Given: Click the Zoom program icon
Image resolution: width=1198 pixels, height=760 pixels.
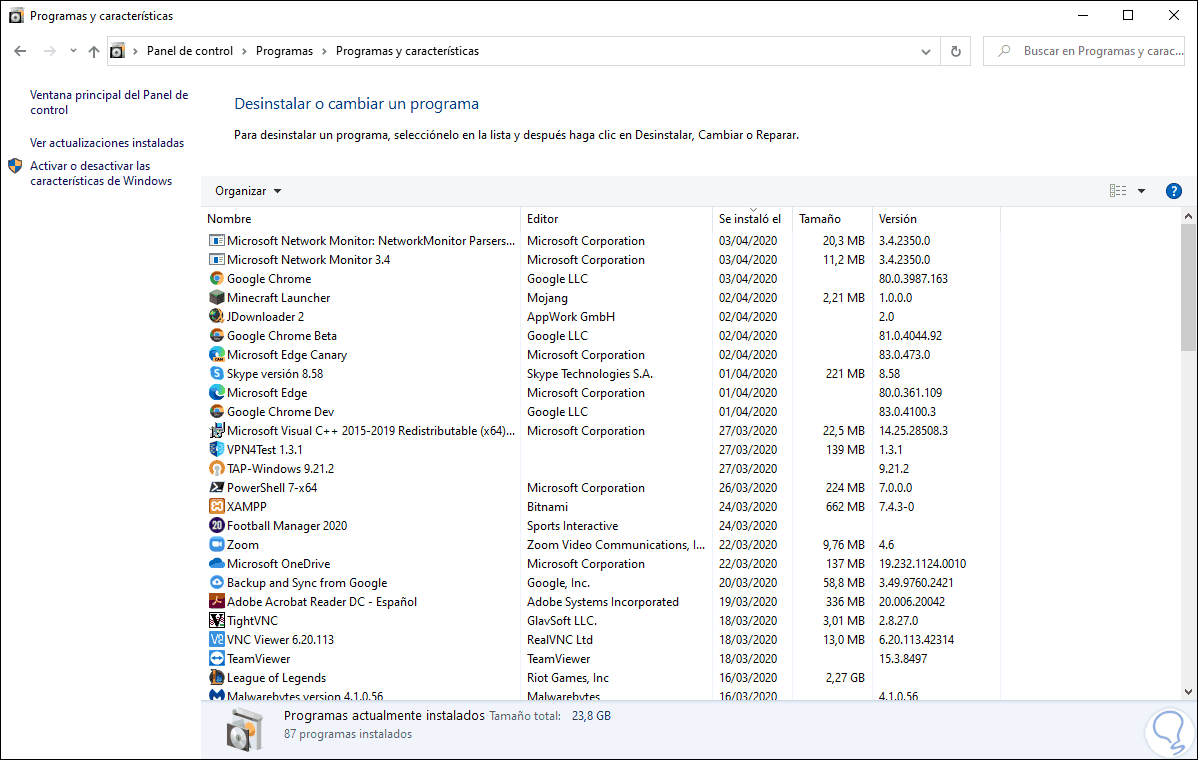Looking at the screenshot, I should tap(217, 545).
